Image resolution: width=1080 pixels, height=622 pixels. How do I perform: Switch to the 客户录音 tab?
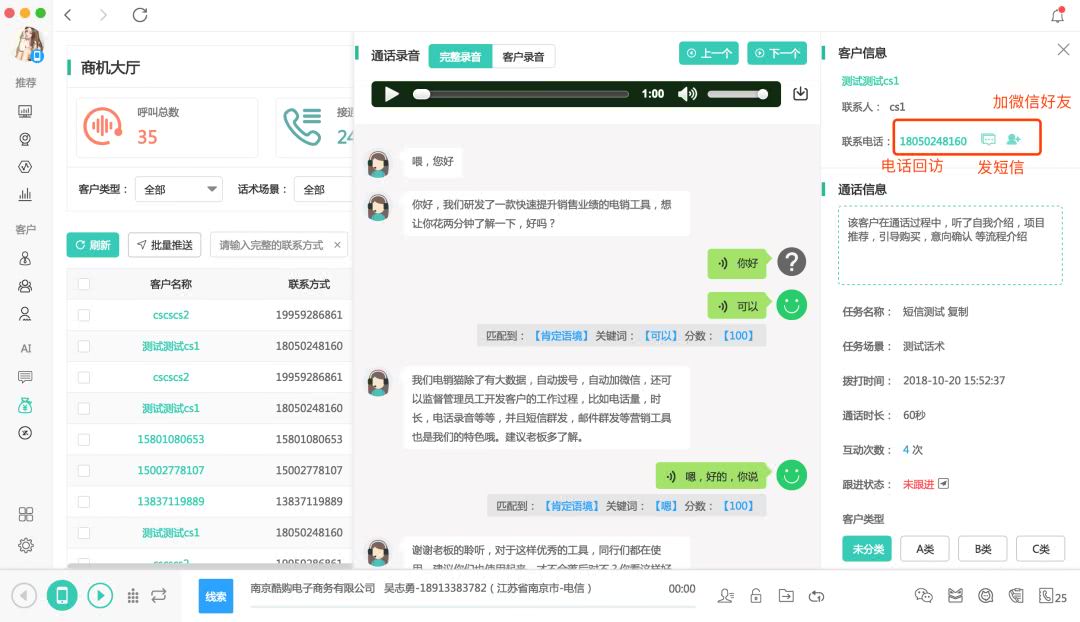[525, 56]
